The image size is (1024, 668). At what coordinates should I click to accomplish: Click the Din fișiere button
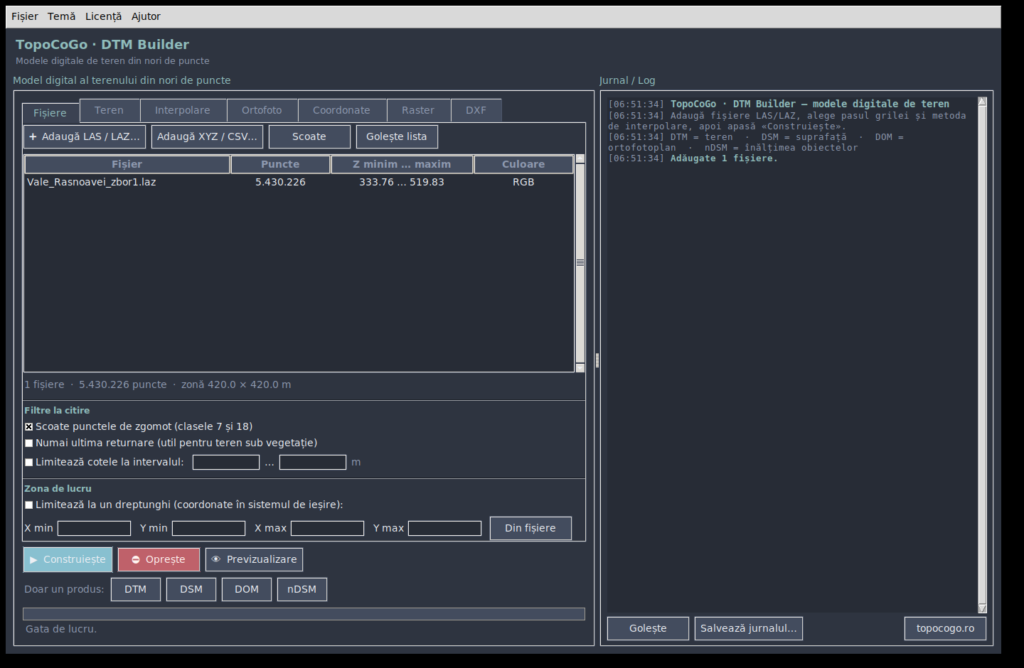click(x=530, y=528)
